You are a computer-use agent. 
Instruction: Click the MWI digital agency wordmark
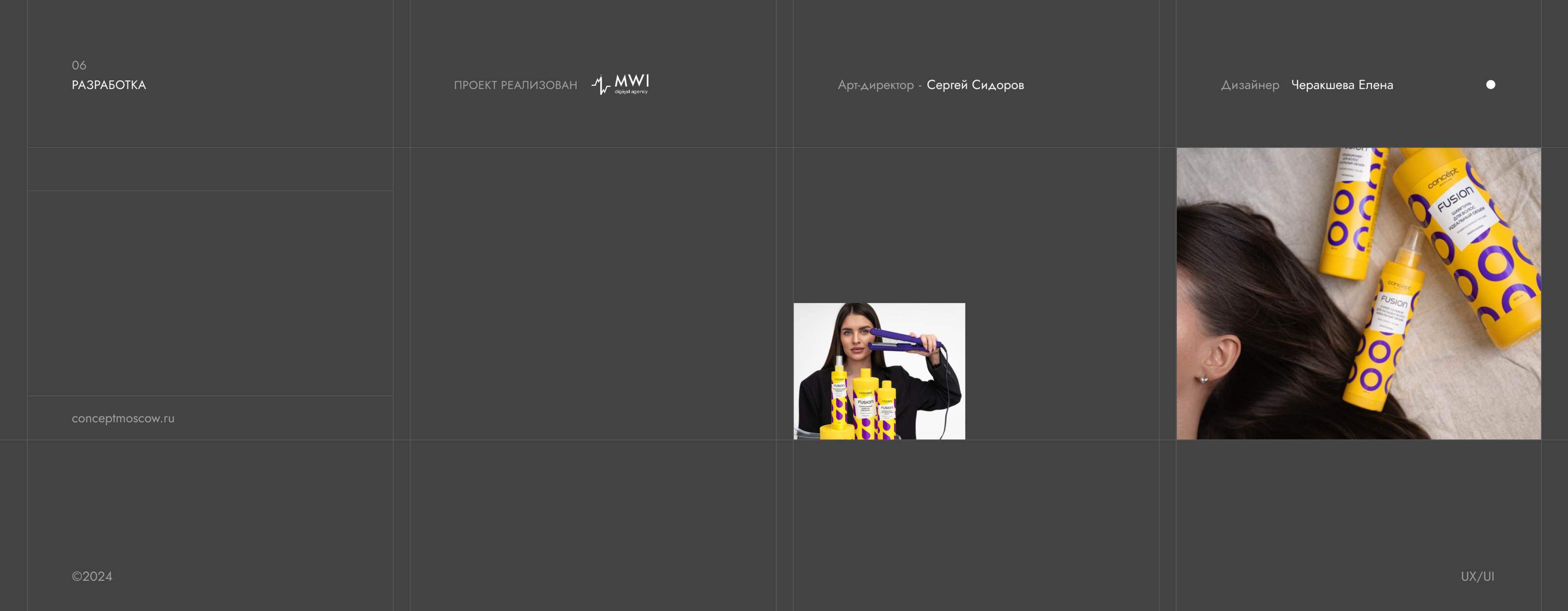[632, 83]
